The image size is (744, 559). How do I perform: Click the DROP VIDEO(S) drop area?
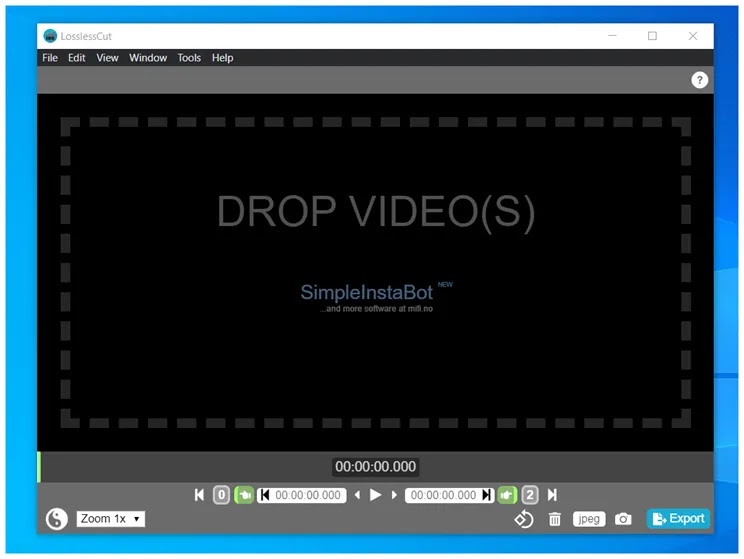click(375, 272)
